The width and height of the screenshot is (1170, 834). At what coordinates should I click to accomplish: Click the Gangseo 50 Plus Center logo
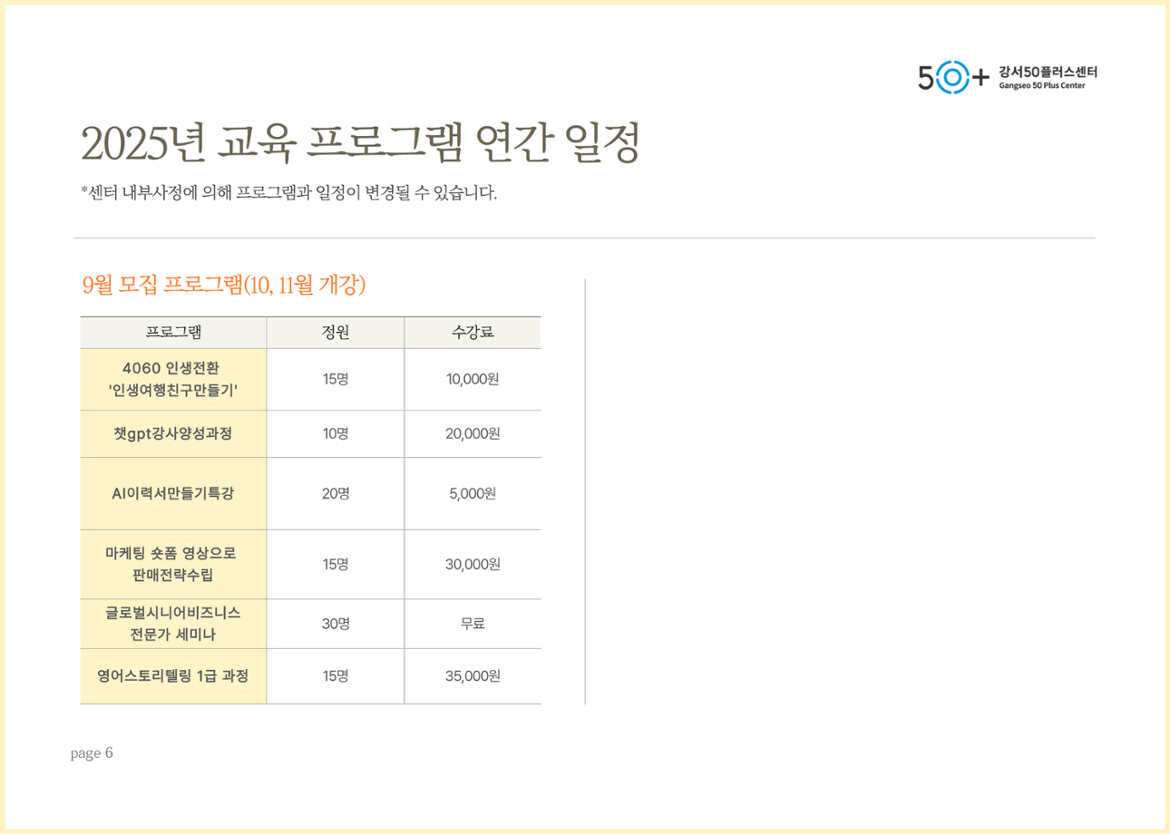tap(1007, 77)
